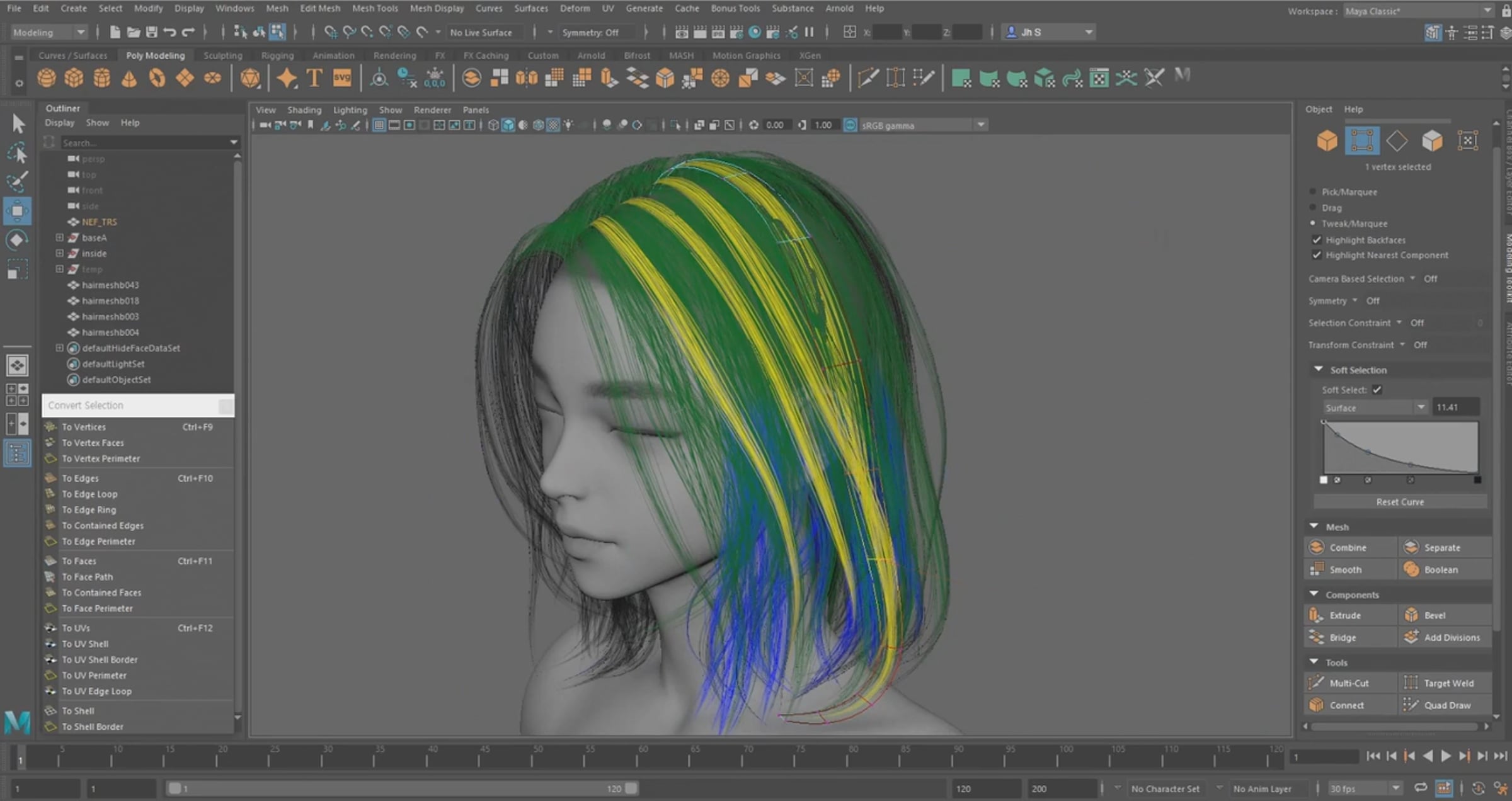
Task: Select the Move tool in toolbox
Action: (17, 211)
